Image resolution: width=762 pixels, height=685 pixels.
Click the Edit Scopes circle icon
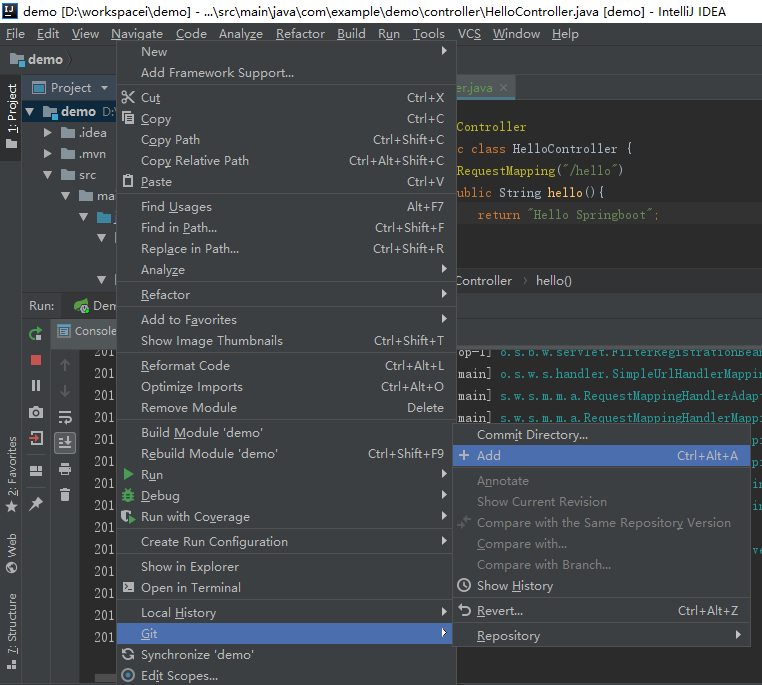pyautogui.click(x=128, y=675)
